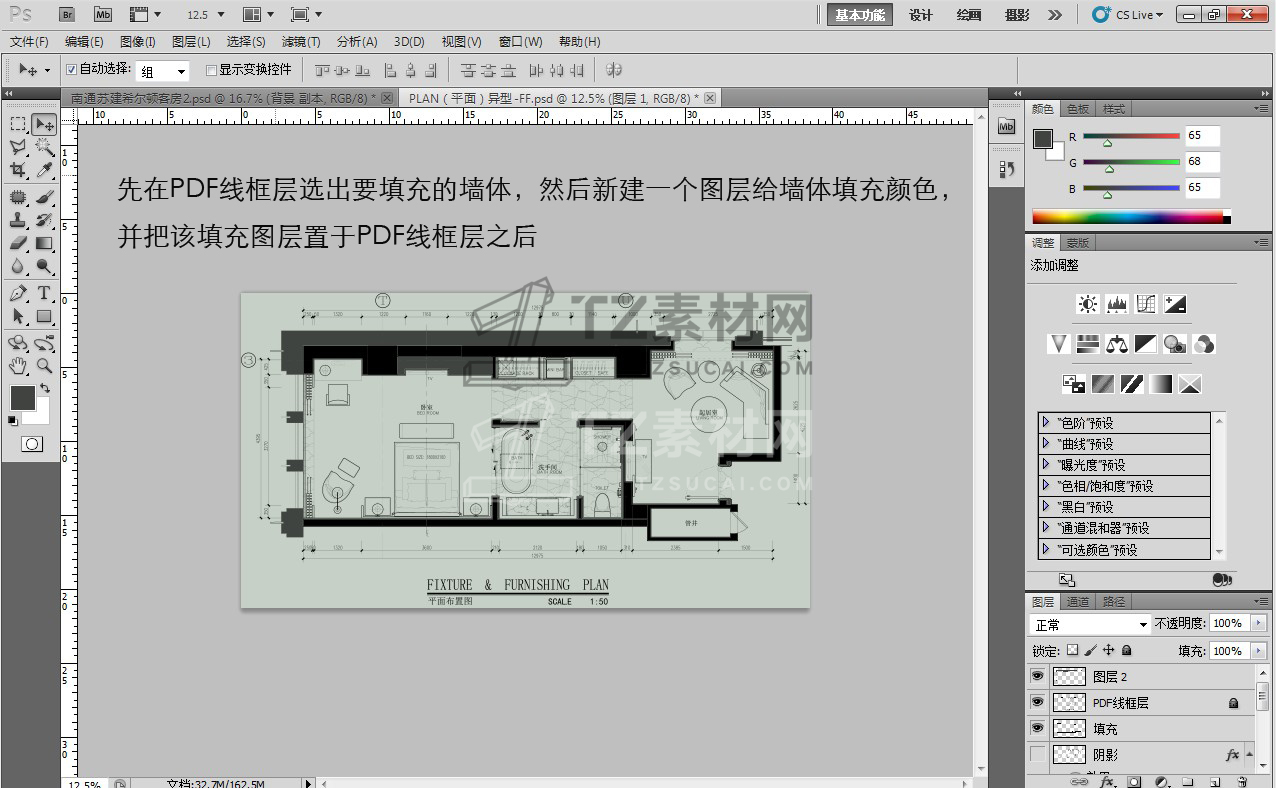Image resolution: width=1276 pixels, height=788 pixels.
Task: Select the Rectangular Marquee tool
Action: click(x=18, y=125)
